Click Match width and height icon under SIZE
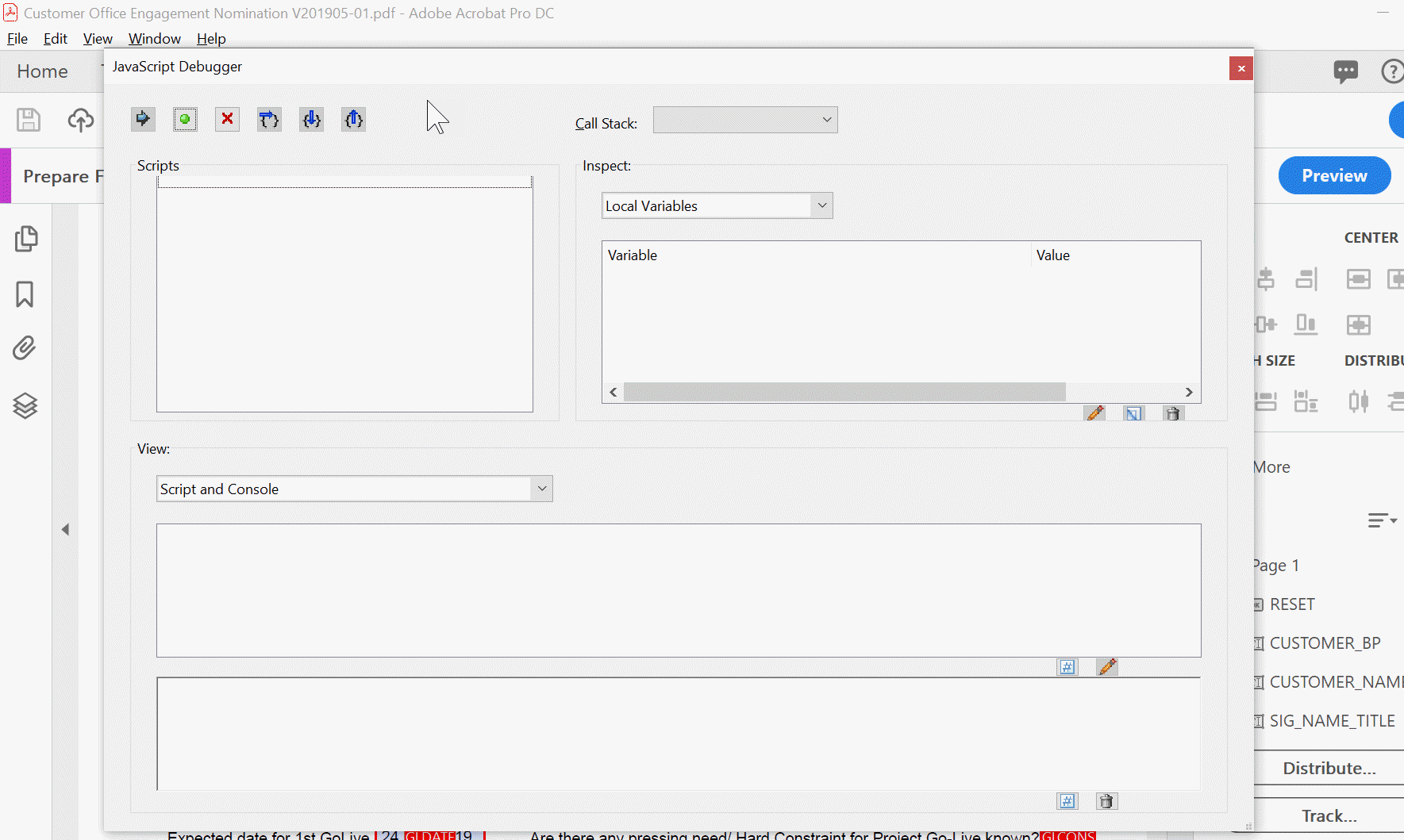The width and height of the screenshot is (1404, 840). coord(1306,401)
